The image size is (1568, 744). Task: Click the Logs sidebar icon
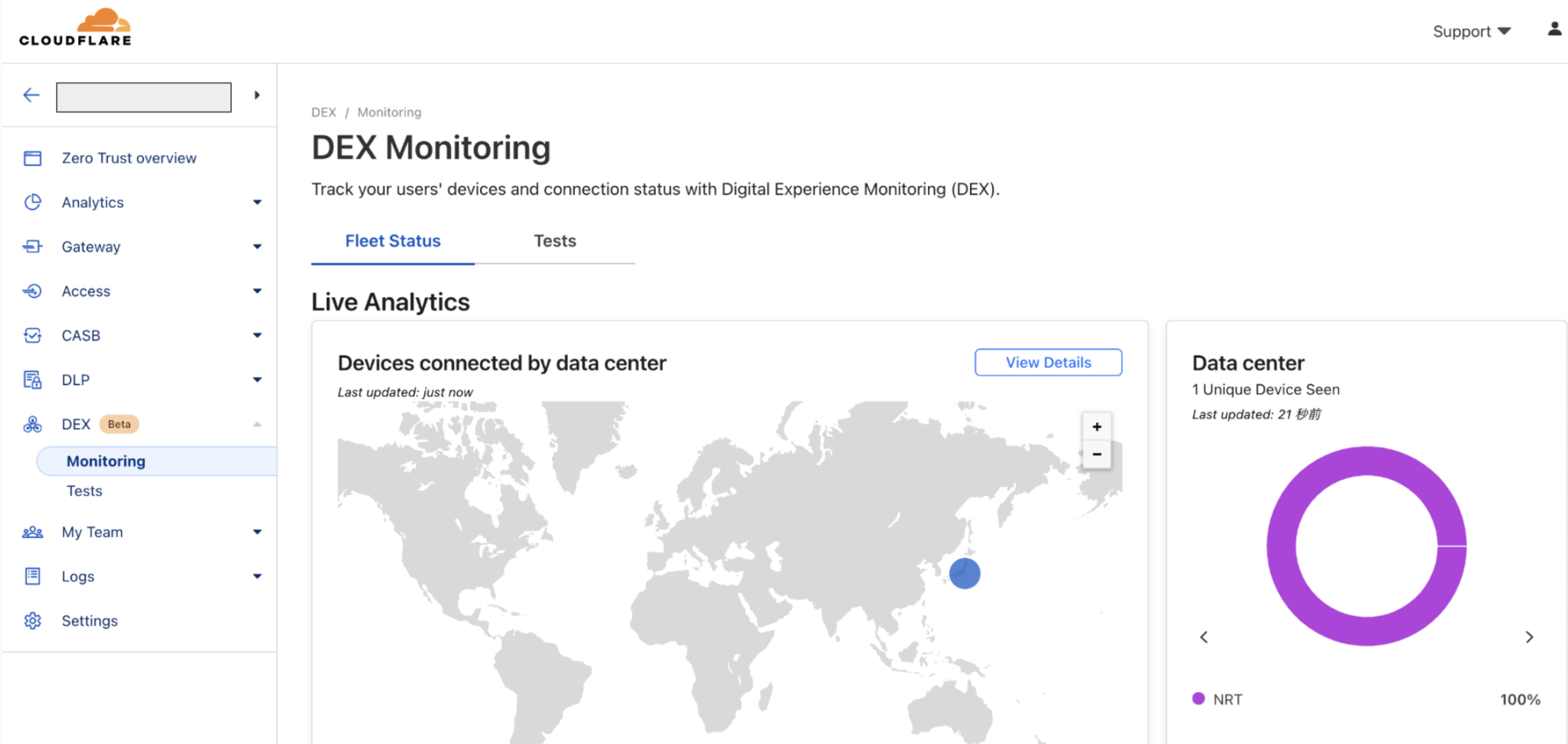coord(32,576)
